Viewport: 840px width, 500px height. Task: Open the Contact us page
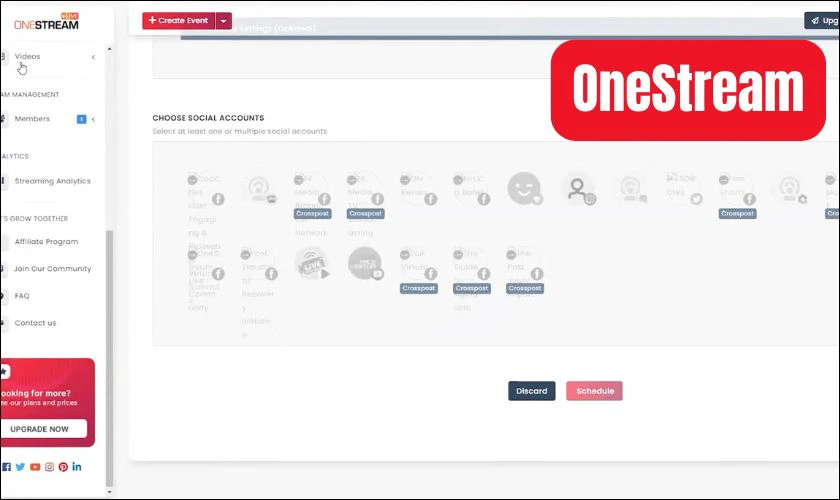pyautogui.click(x=35, y=323)
